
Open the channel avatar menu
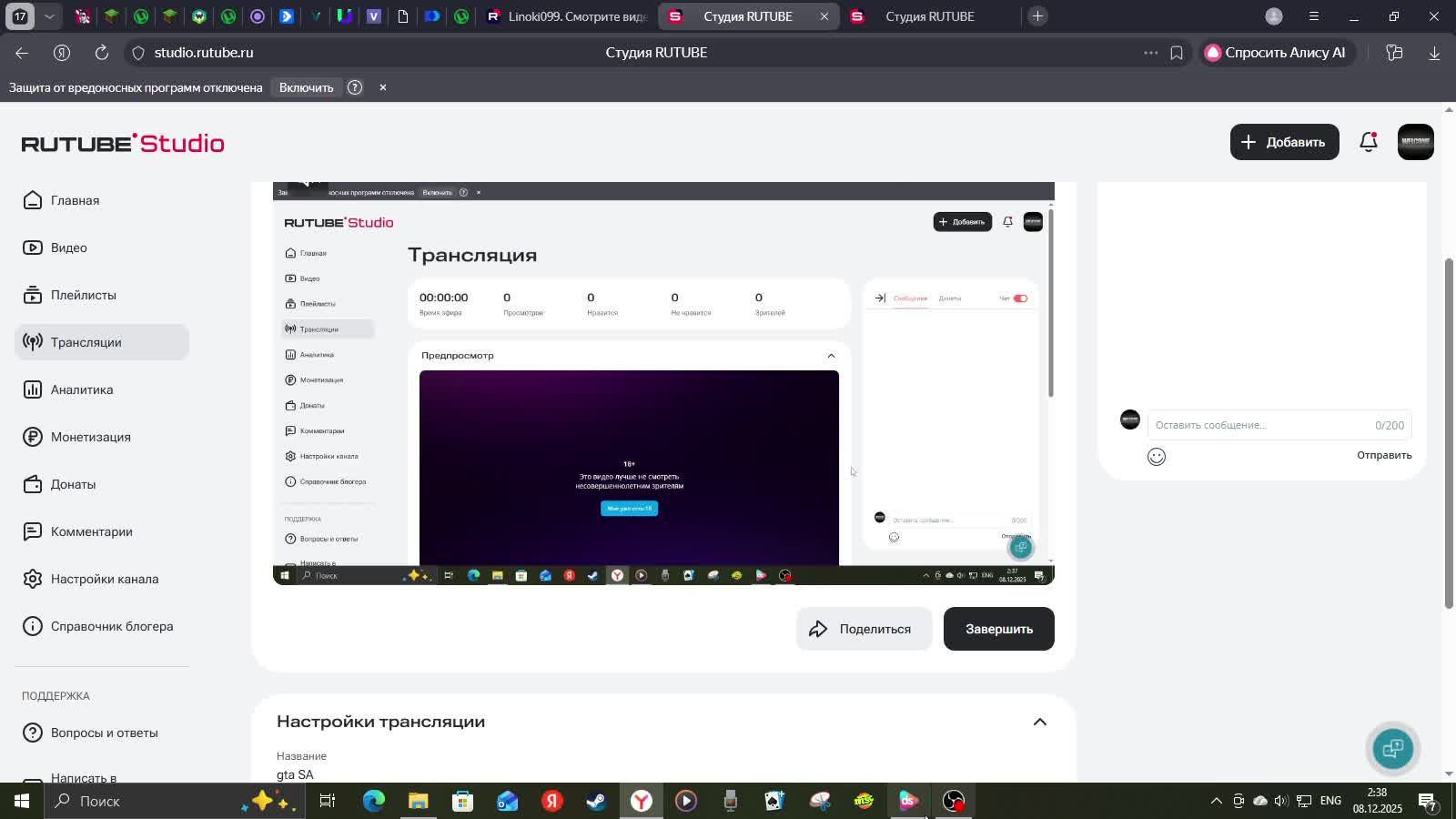point(1415,142)
